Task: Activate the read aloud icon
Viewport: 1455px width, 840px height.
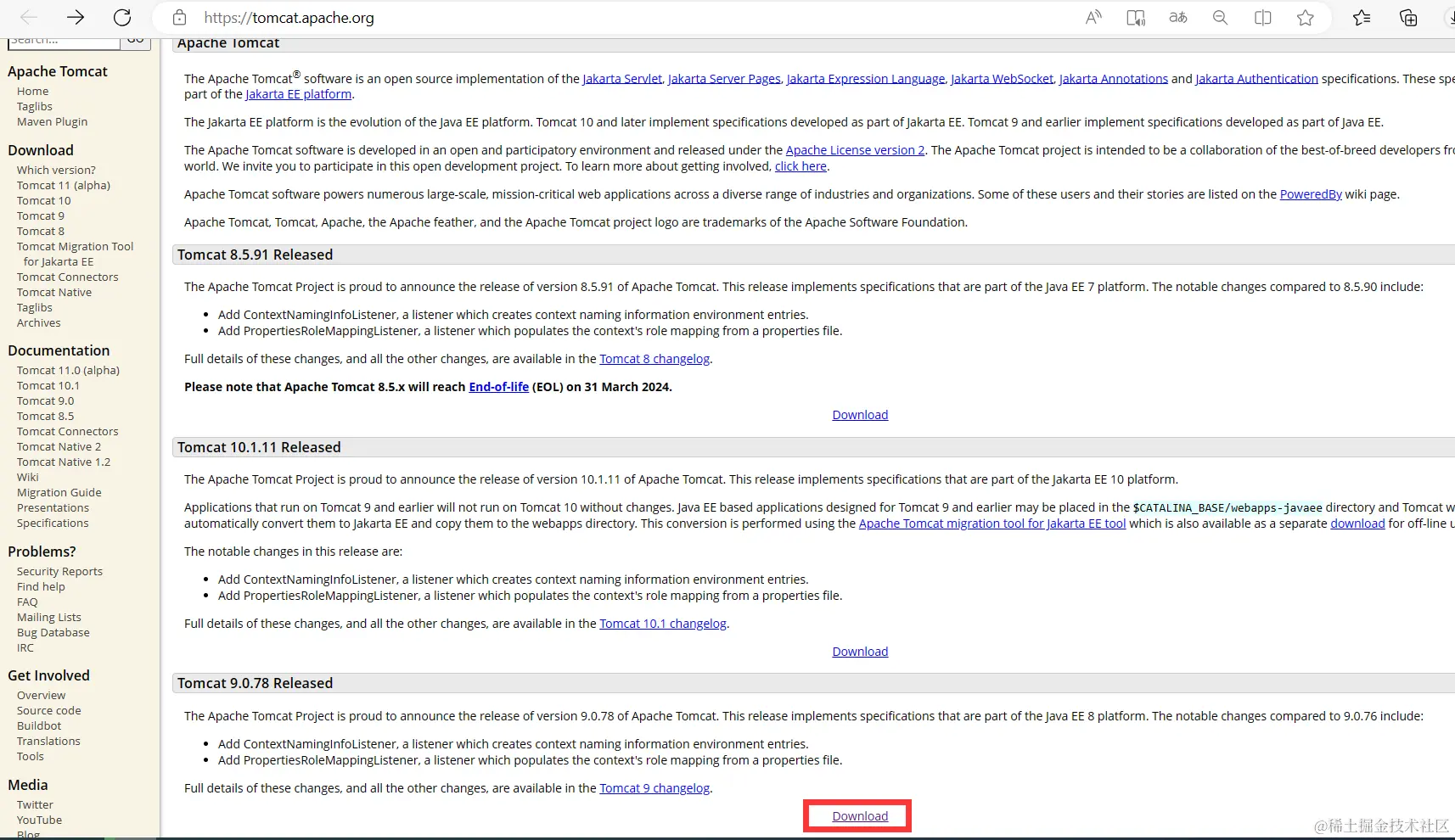Action: (1093, 17)
